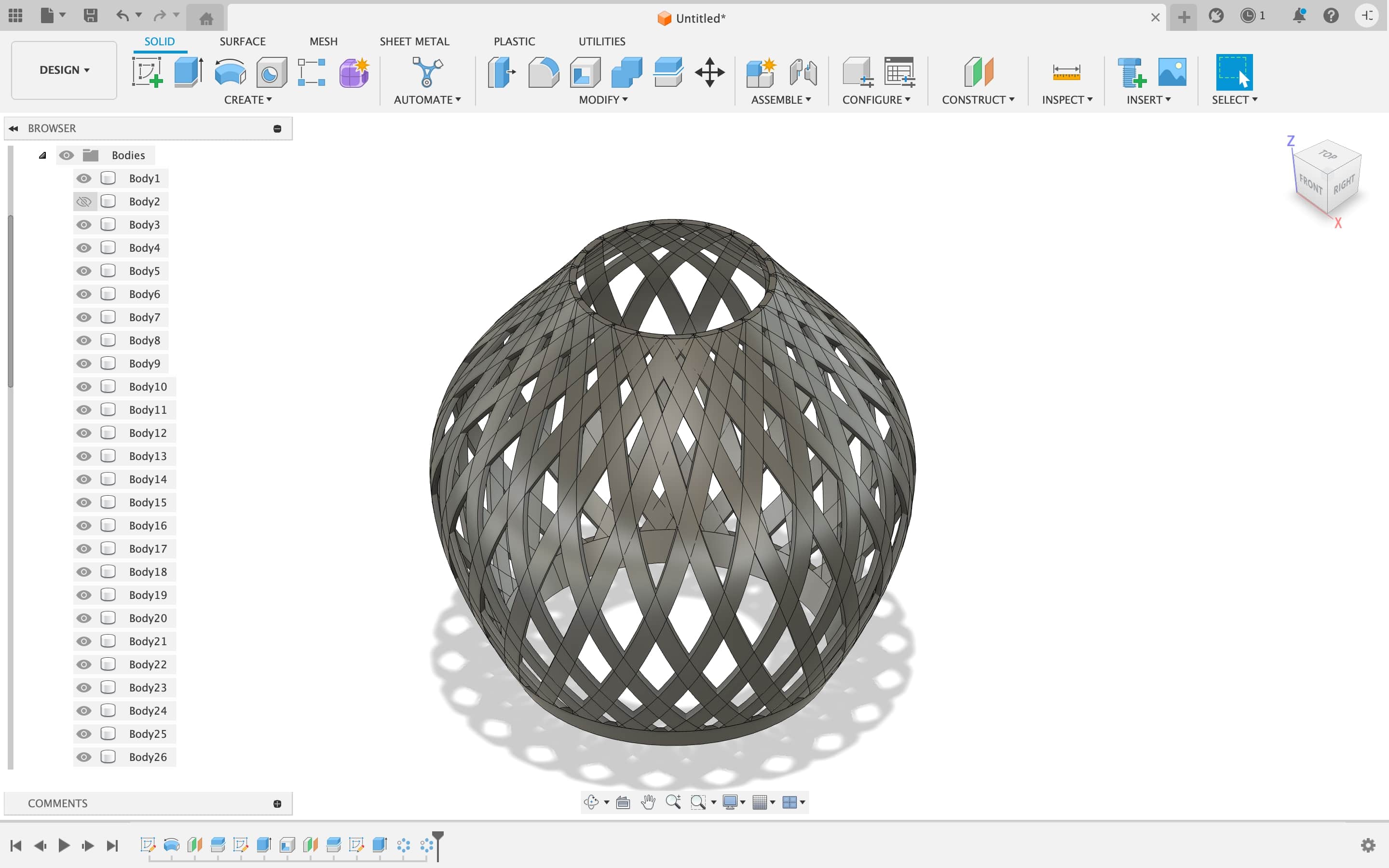Hide Body7 in the browser

[x=84, y=317]
